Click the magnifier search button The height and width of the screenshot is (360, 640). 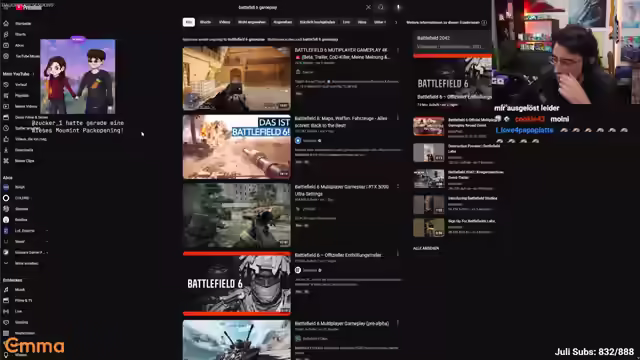pyautogui.click(x=381, y=7)
